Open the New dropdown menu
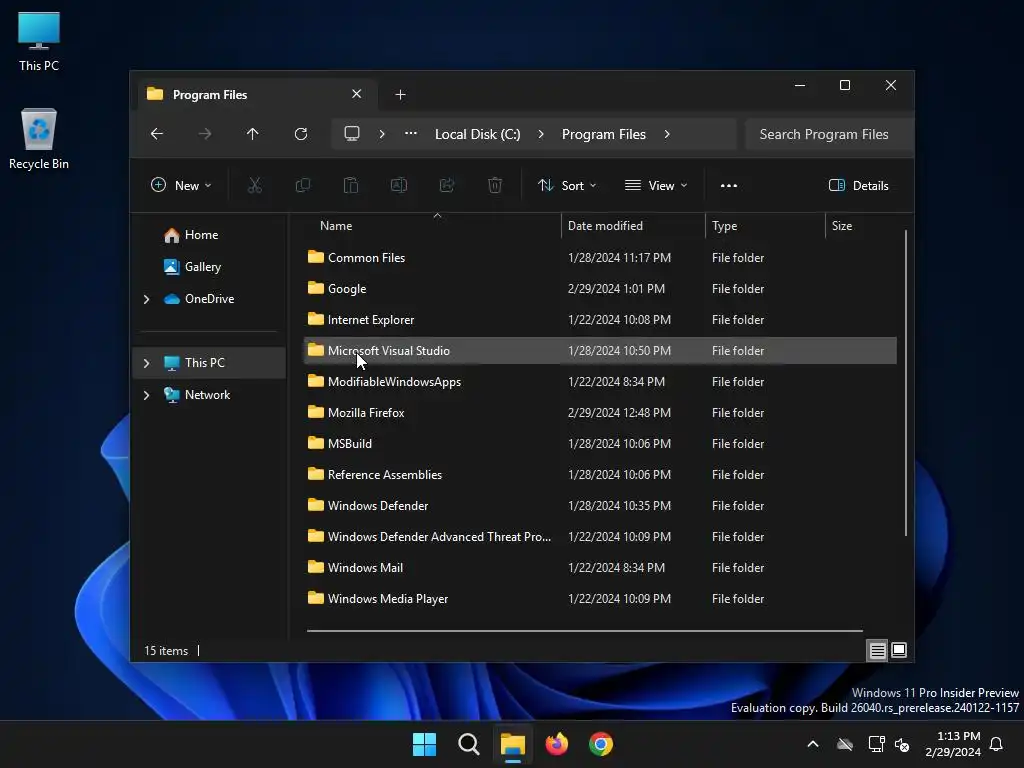1024x768 pixels. point(181,185)
